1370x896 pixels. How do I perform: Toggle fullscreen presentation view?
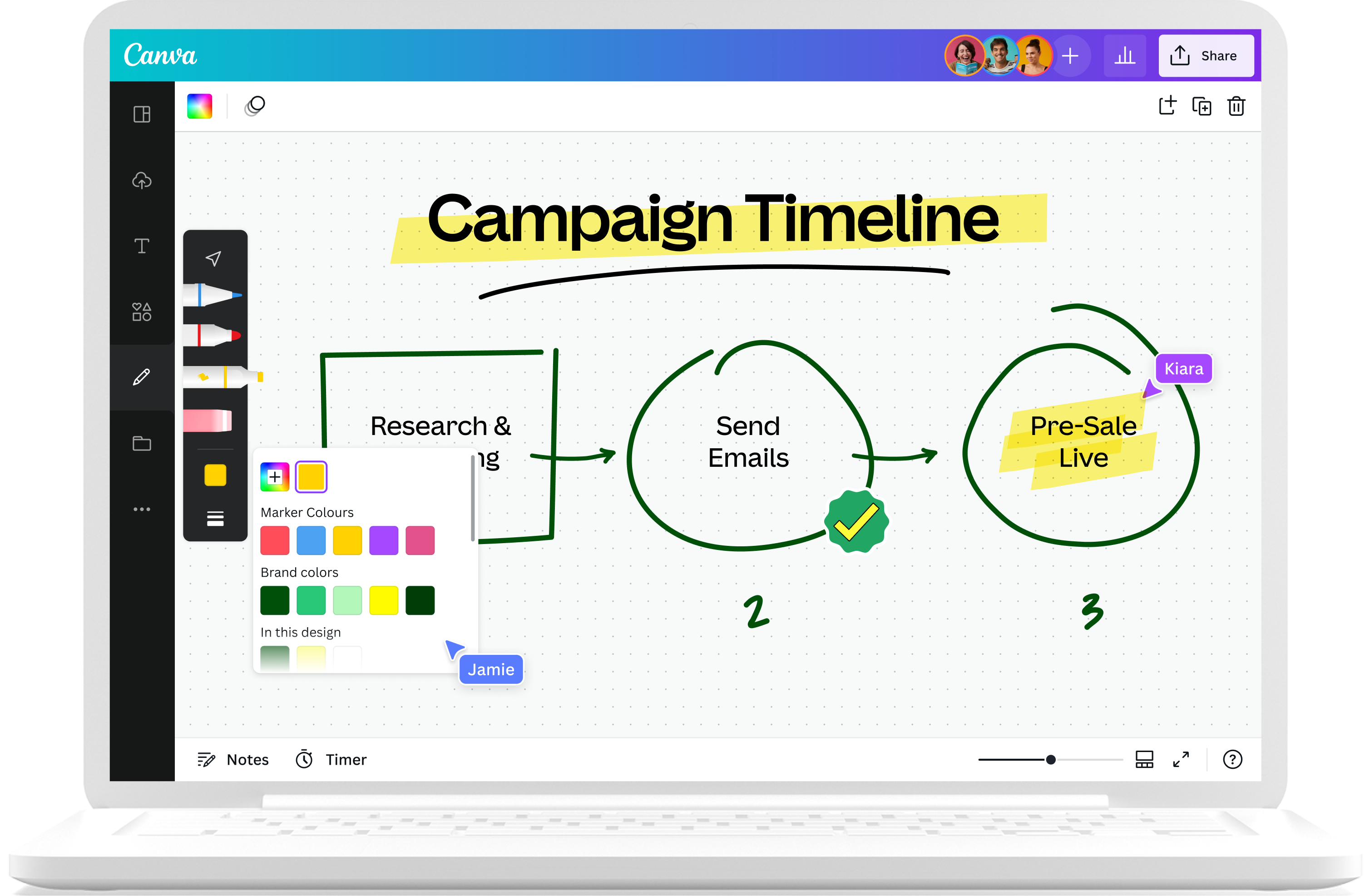click(x=1184, y=758)
